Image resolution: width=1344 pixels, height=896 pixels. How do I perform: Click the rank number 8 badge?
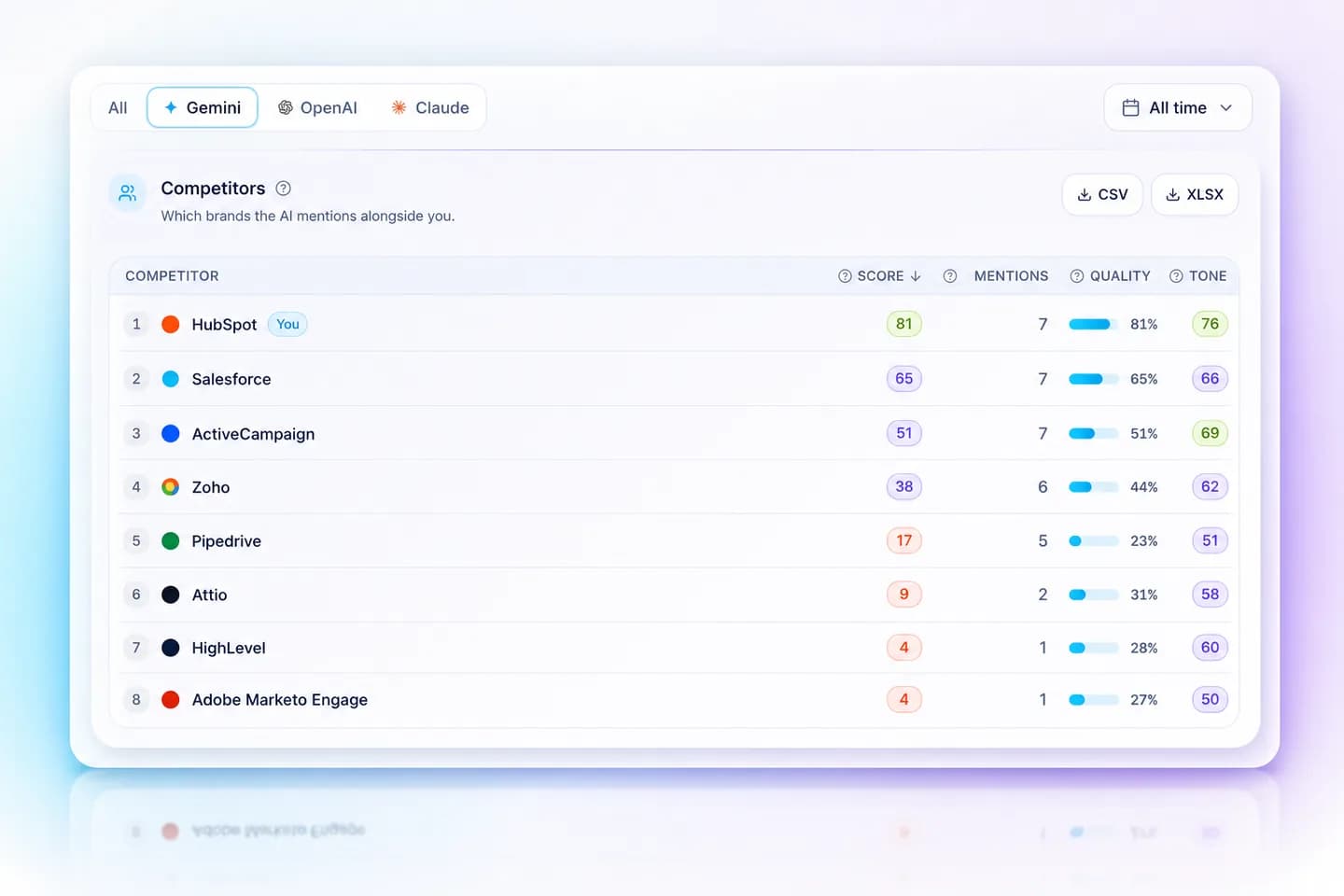coord(136,699)
